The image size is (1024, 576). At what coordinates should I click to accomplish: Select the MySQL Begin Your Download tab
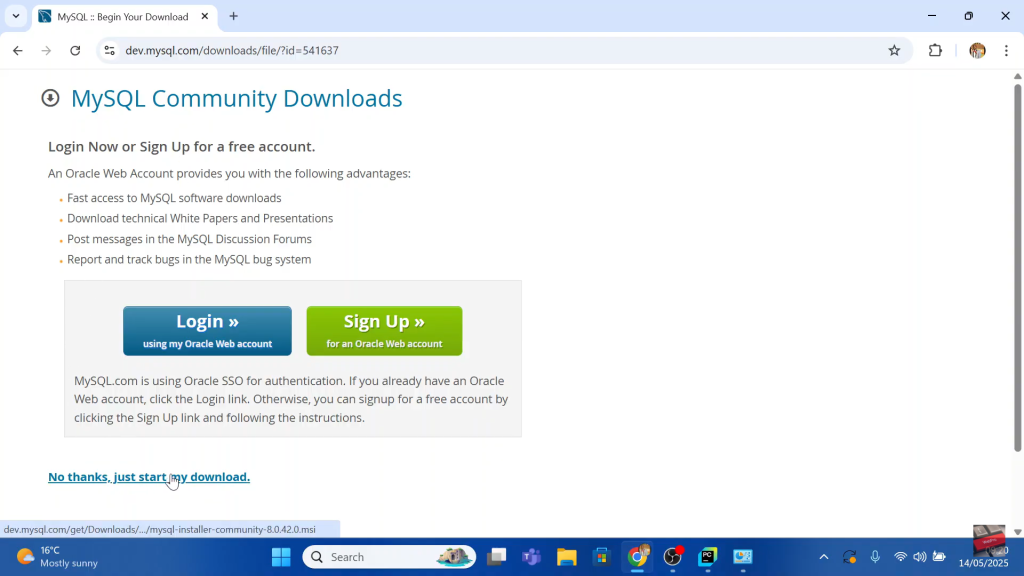(123, 17)
